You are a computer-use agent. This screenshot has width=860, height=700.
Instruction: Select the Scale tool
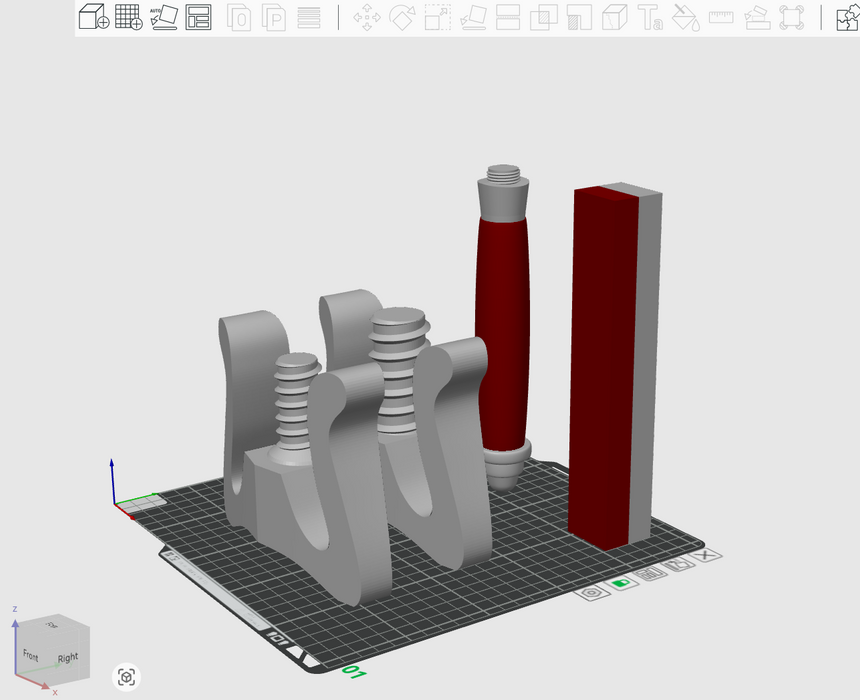coord(437,17)
